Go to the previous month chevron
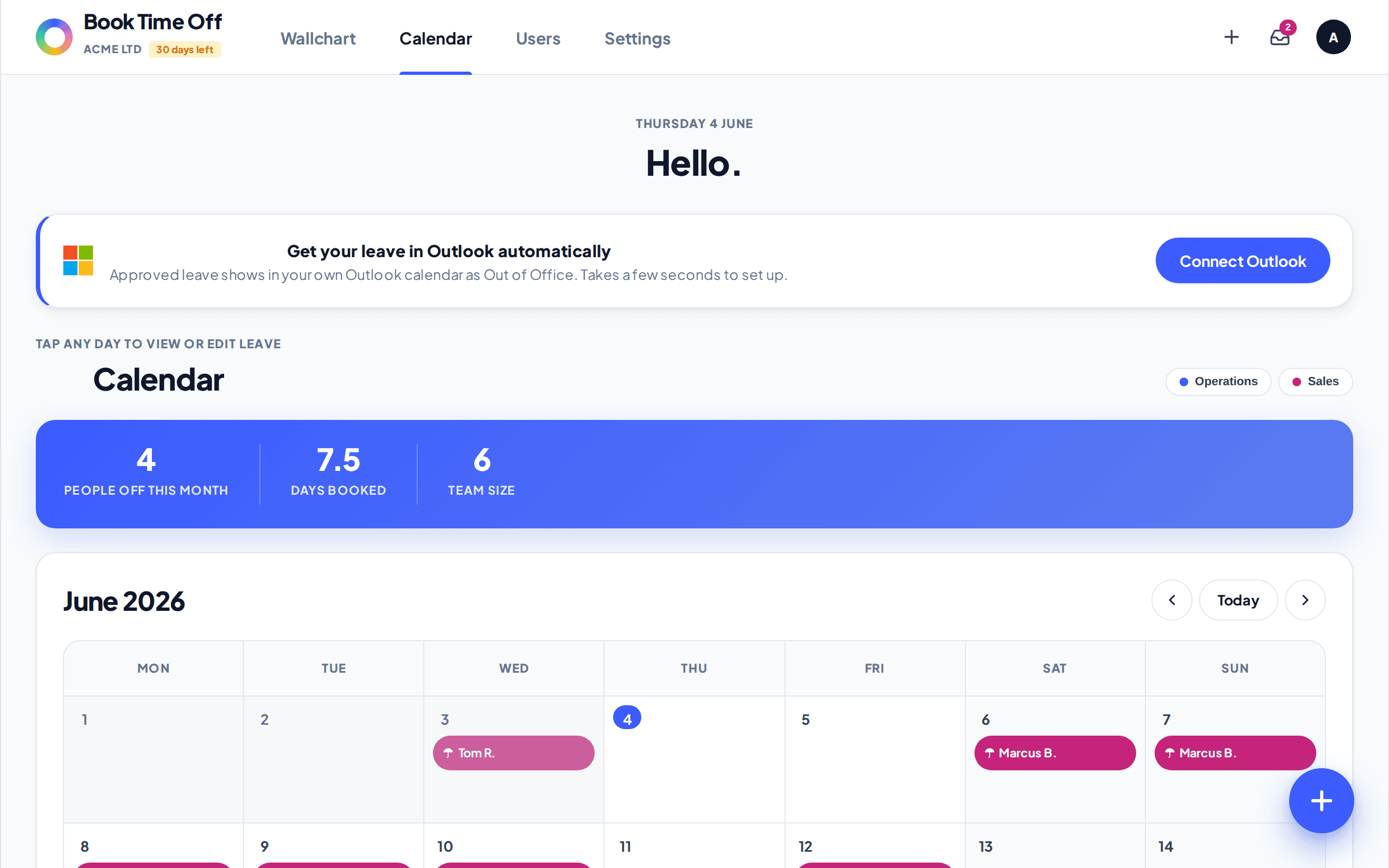This screenshot has width=1389, height=868. click(x=1171, y=600)
